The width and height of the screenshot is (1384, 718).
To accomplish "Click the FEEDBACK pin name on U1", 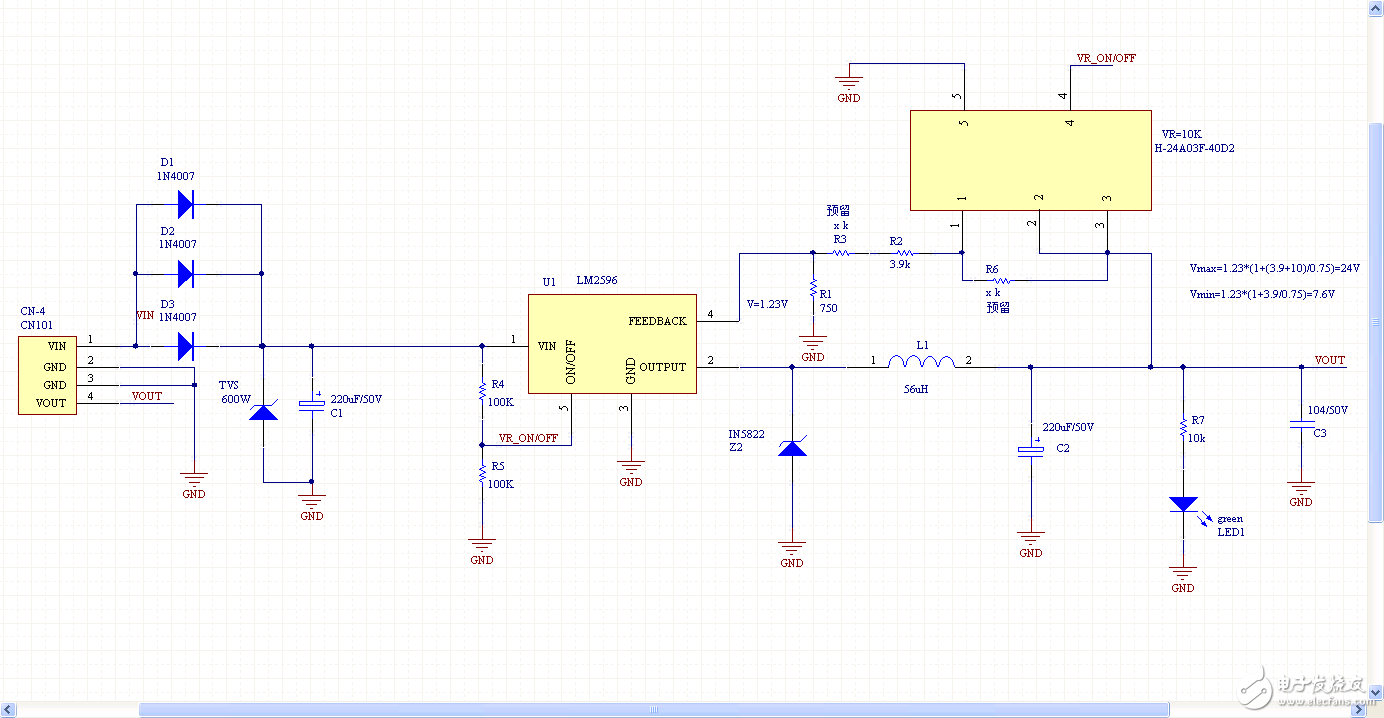I will (x=657, y=321).
